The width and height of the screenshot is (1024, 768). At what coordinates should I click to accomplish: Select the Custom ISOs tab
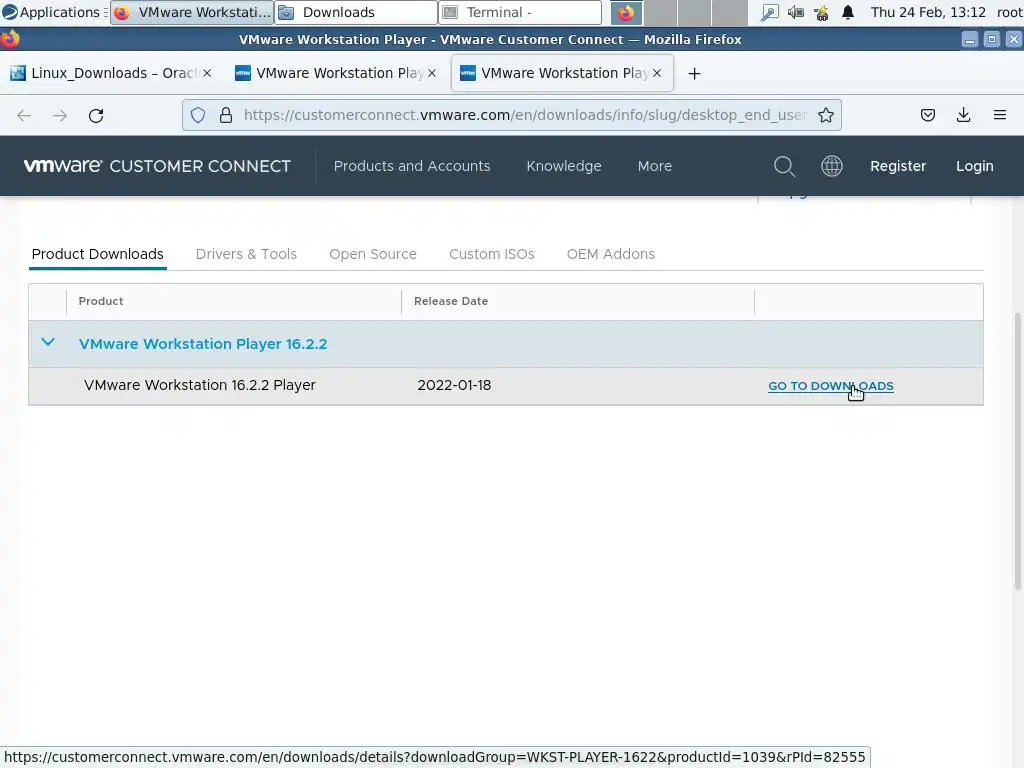tap(491, 254)
